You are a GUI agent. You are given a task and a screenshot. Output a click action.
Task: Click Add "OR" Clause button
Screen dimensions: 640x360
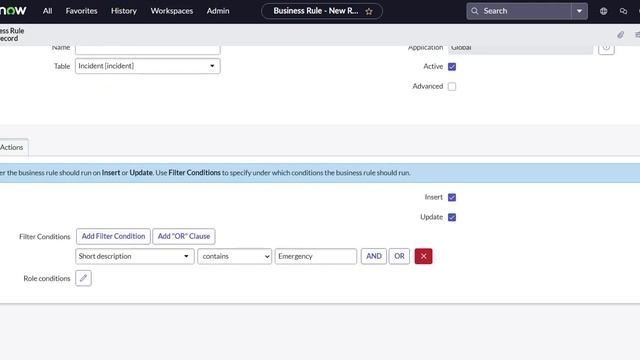click(x=184, y=236)
